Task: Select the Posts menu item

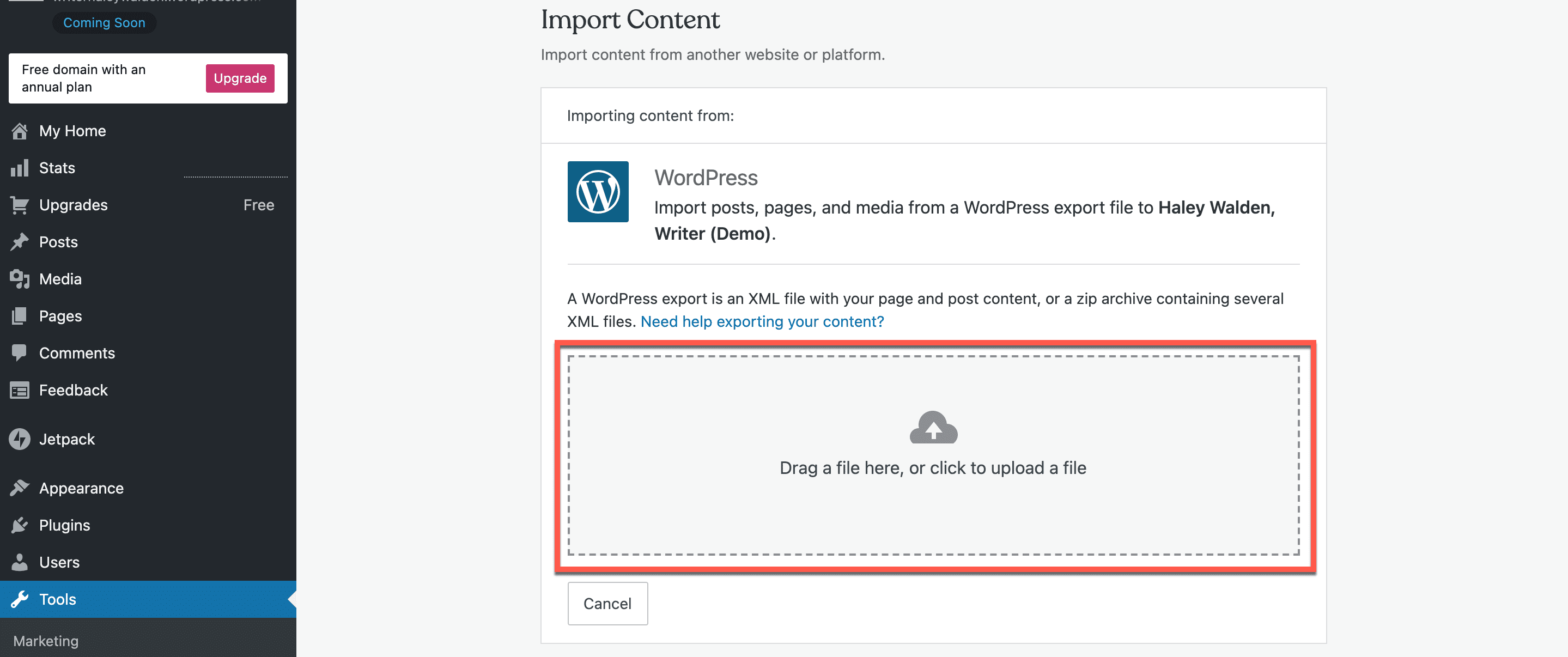Action: (x=57, y=241)
